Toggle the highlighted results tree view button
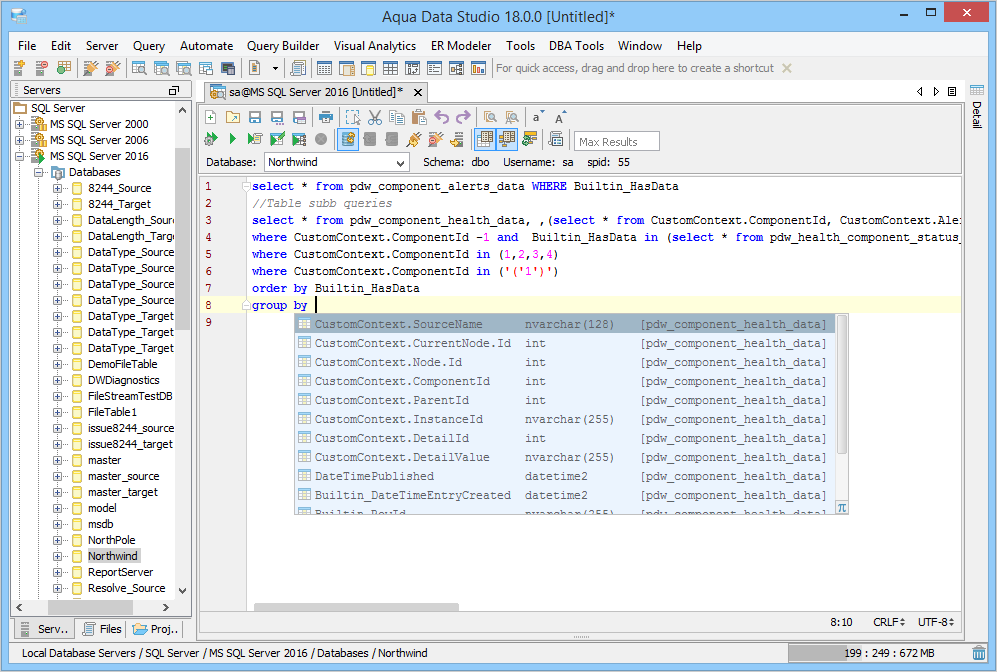 point(507,140)
